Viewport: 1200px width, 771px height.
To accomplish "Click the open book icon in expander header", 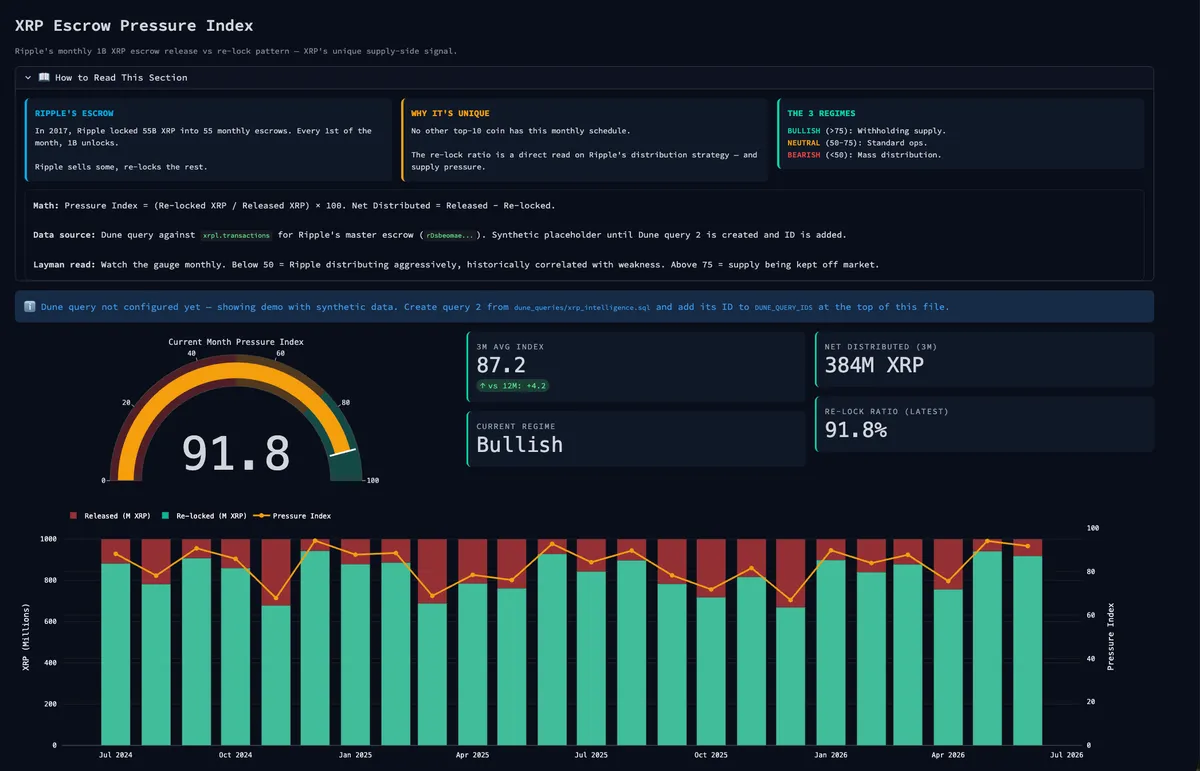I will pyautogui.click(x=44, y=77).
